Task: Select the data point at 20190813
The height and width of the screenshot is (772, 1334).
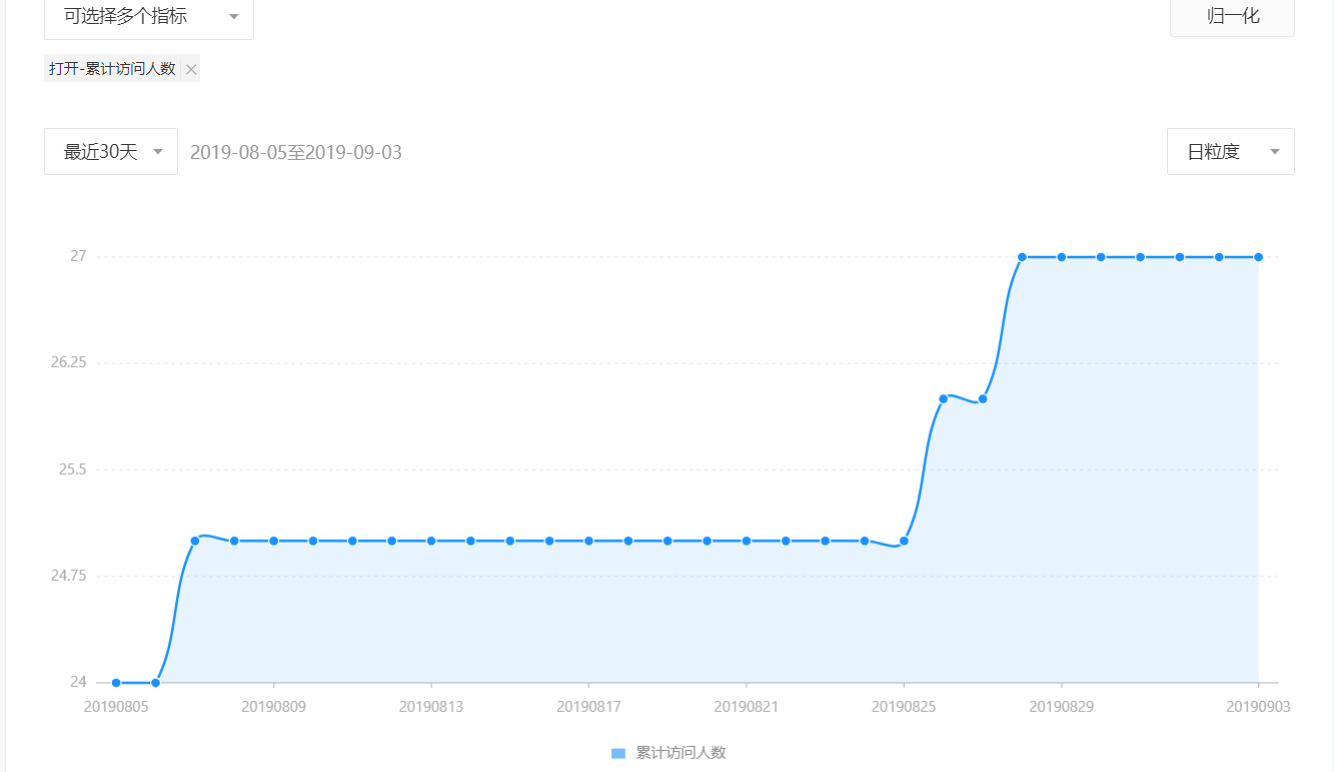Action: tap(431, 541)
